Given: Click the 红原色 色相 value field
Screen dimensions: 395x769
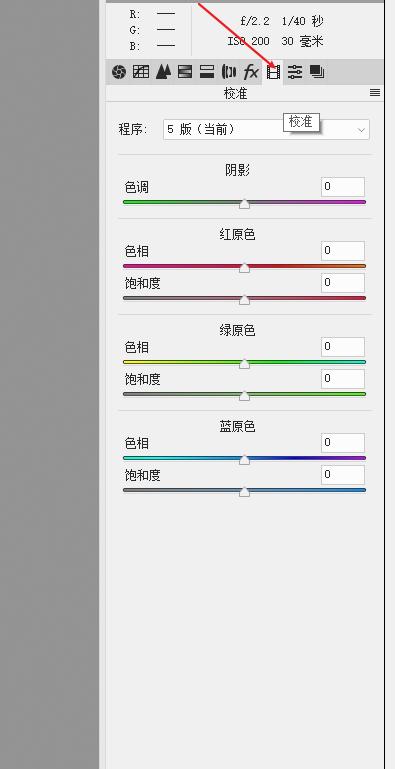Looking at the screenshot, I should coord(343,251).
